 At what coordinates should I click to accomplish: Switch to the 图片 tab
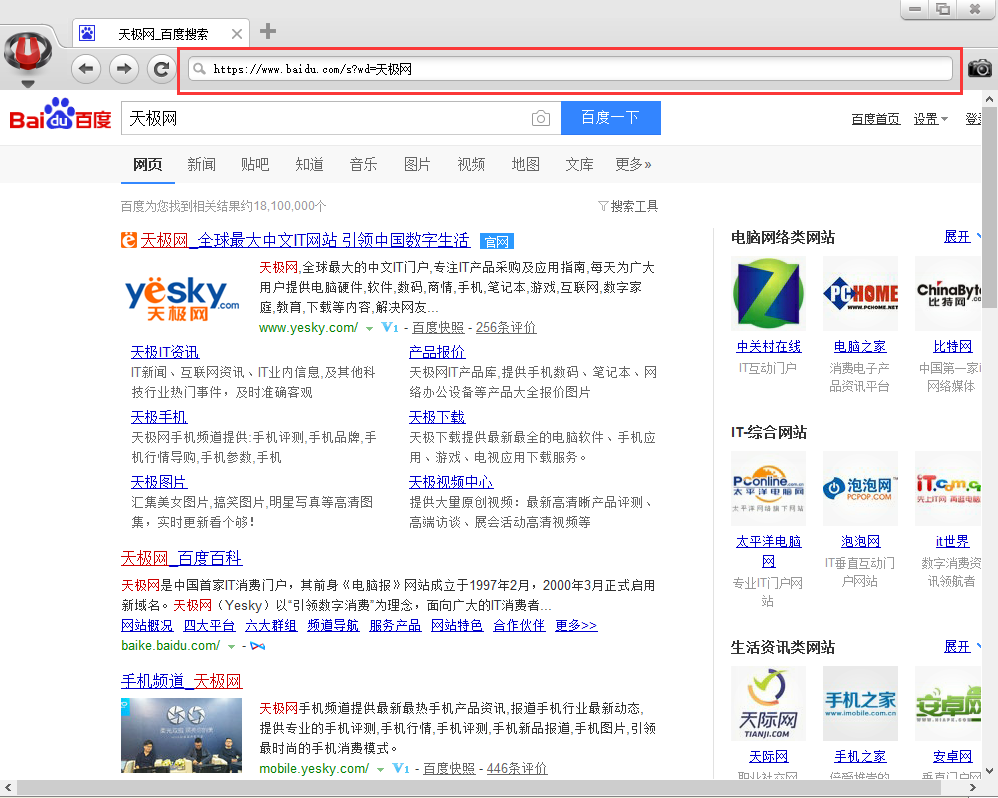[417, 164]
